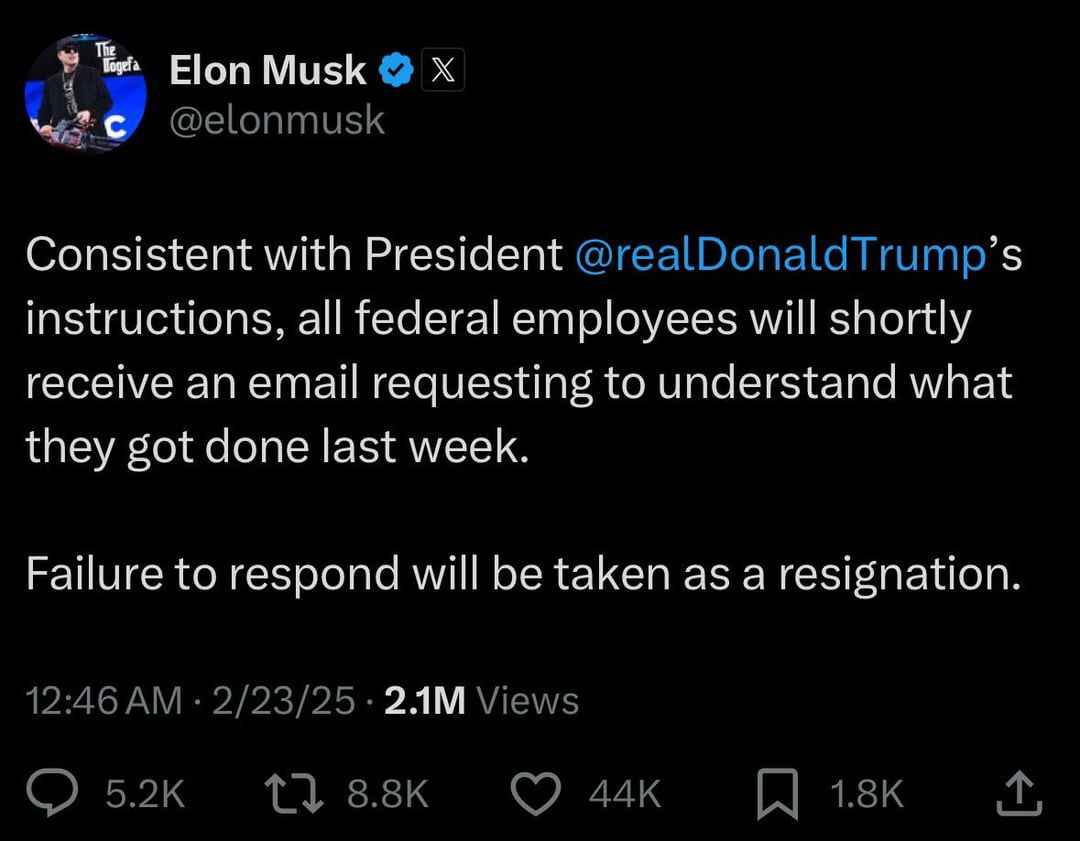Click the X affiliation badge icon

(442, 70)
